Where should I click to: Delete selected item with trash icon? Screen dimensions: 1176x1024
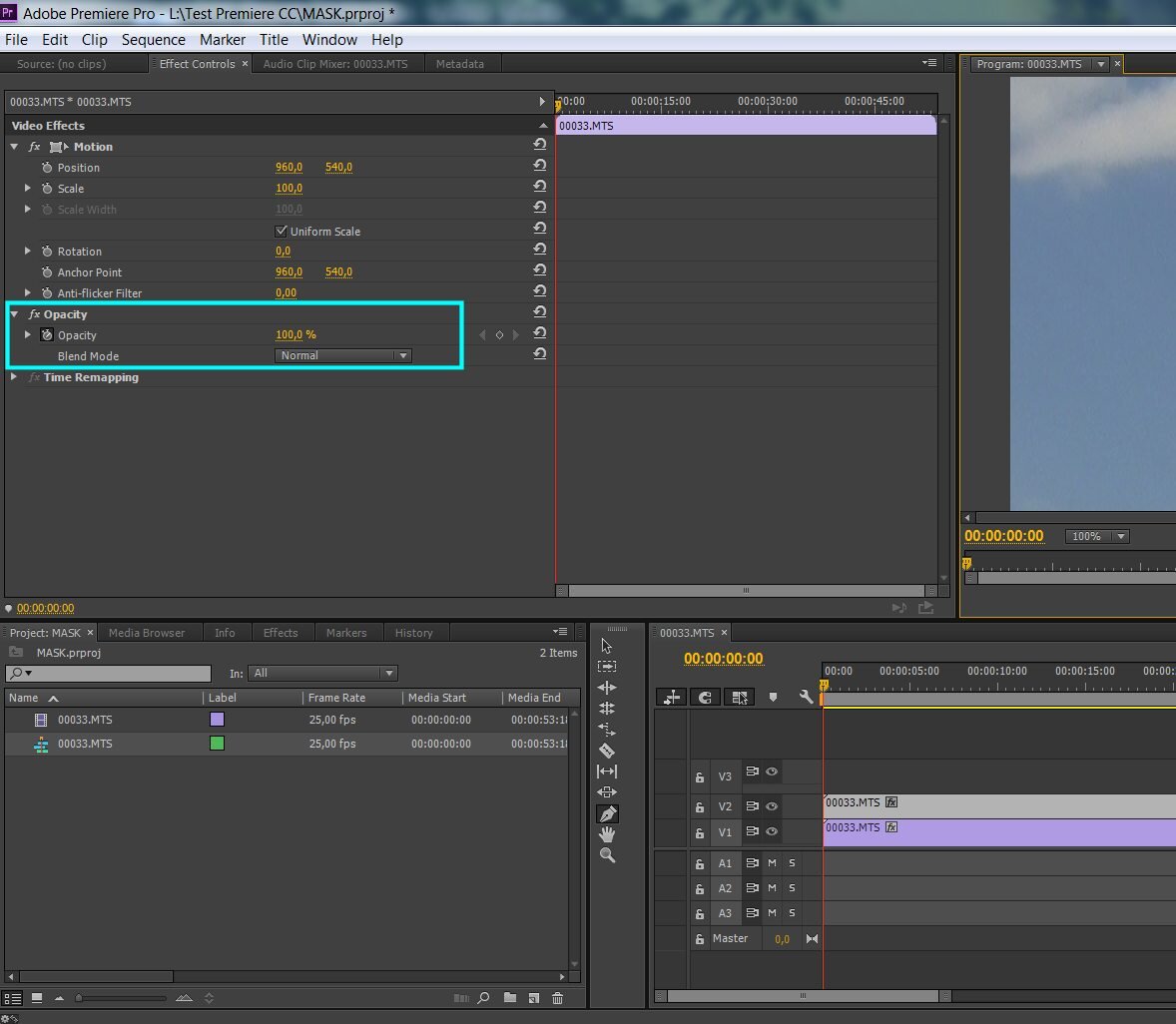[557, 998]
